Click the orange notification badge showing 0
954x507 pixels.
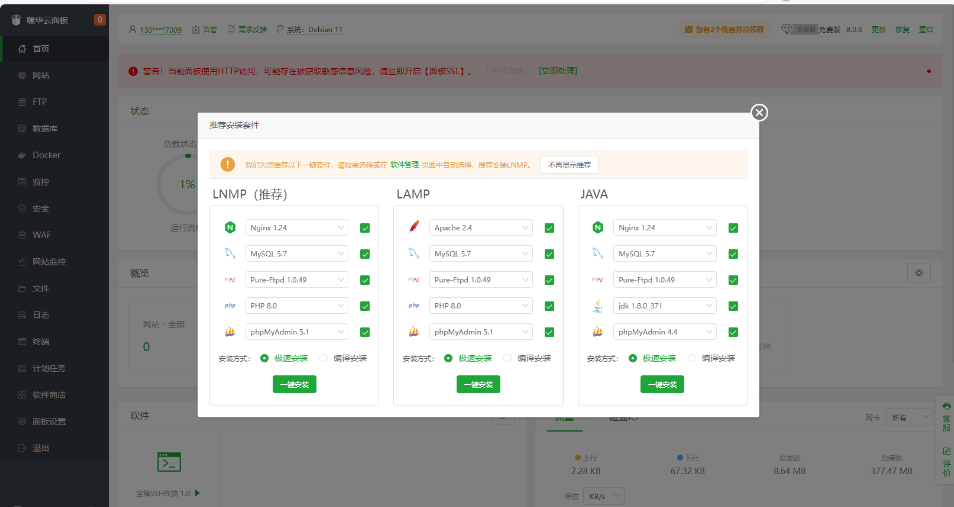[100, 19]
